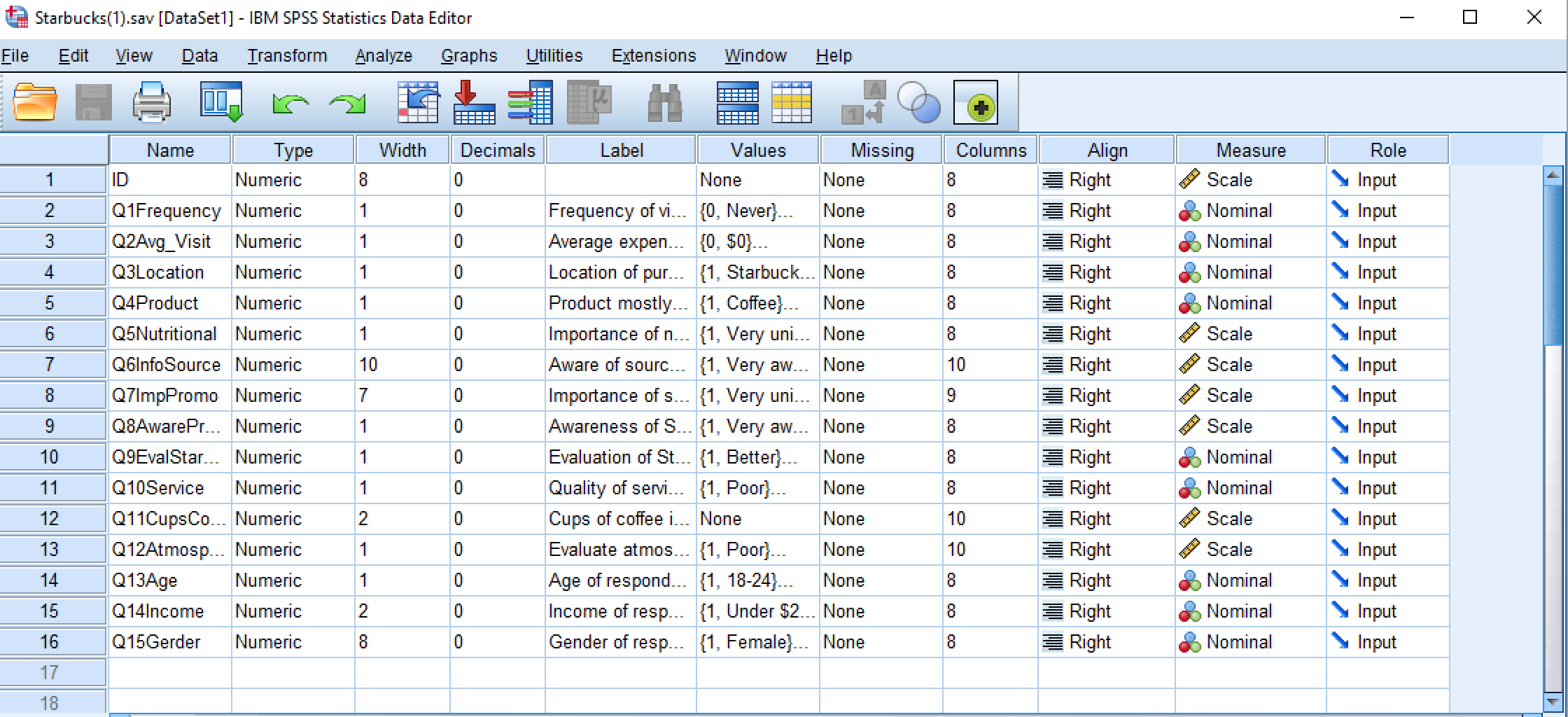
Task: Open the Variables info icon
Action: pos(530,102)
